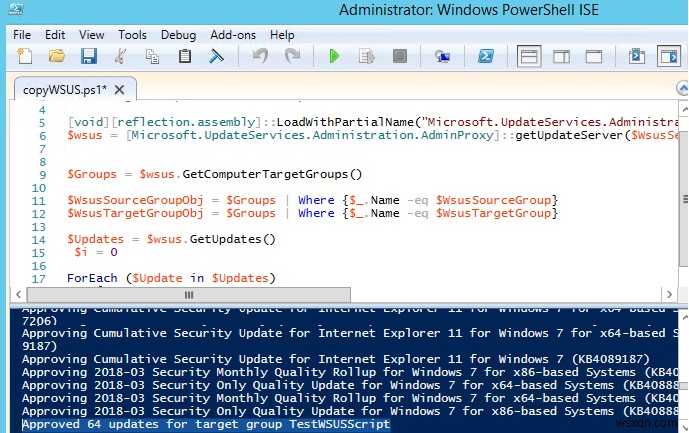This screenshot has width=689, height=433.
Task: Cut selection with the scissors icon
Action: 120,56
